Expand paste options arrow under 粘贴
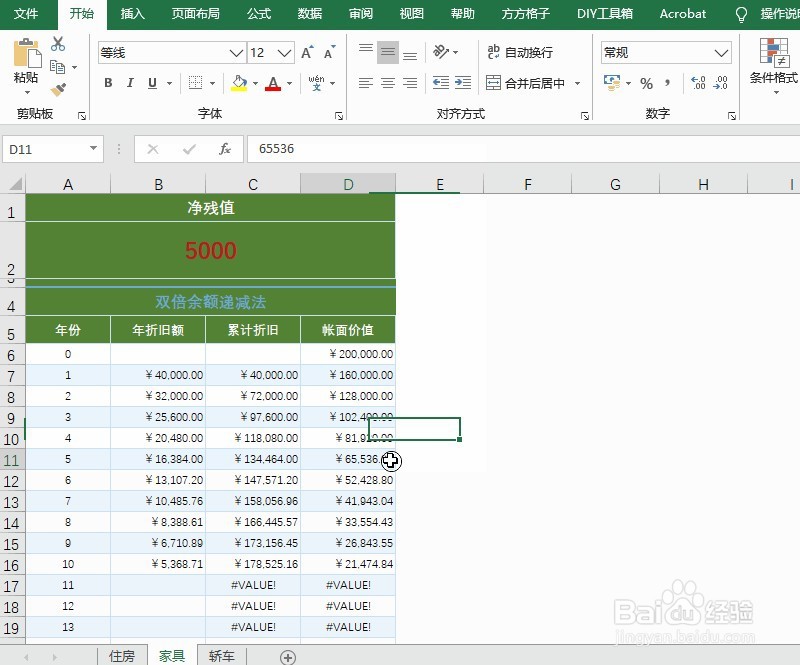The image size is (800, 665). [x=27, y=92]
